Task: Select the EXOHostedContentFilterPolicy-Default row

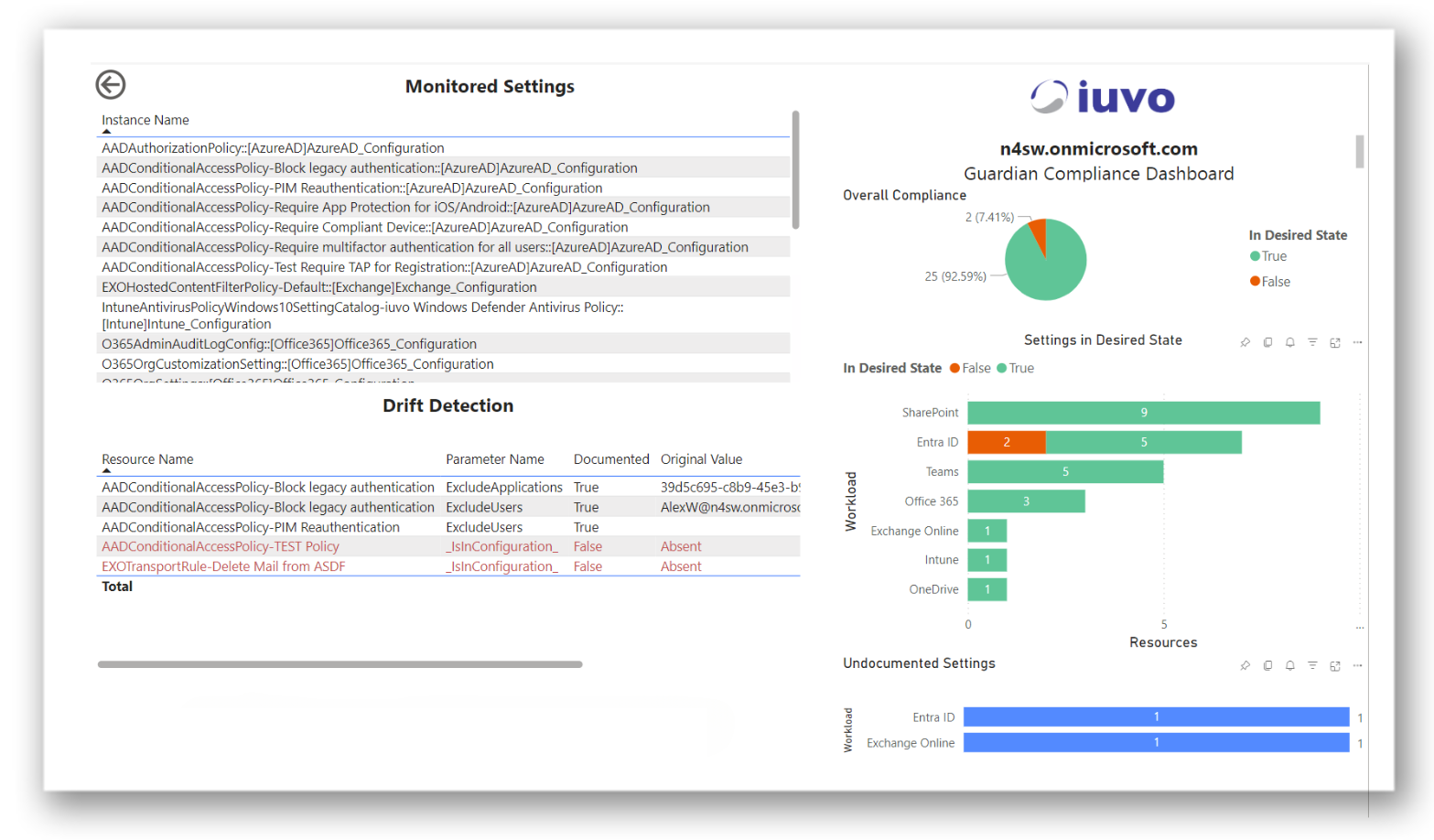Action: (x=444, y=287)
